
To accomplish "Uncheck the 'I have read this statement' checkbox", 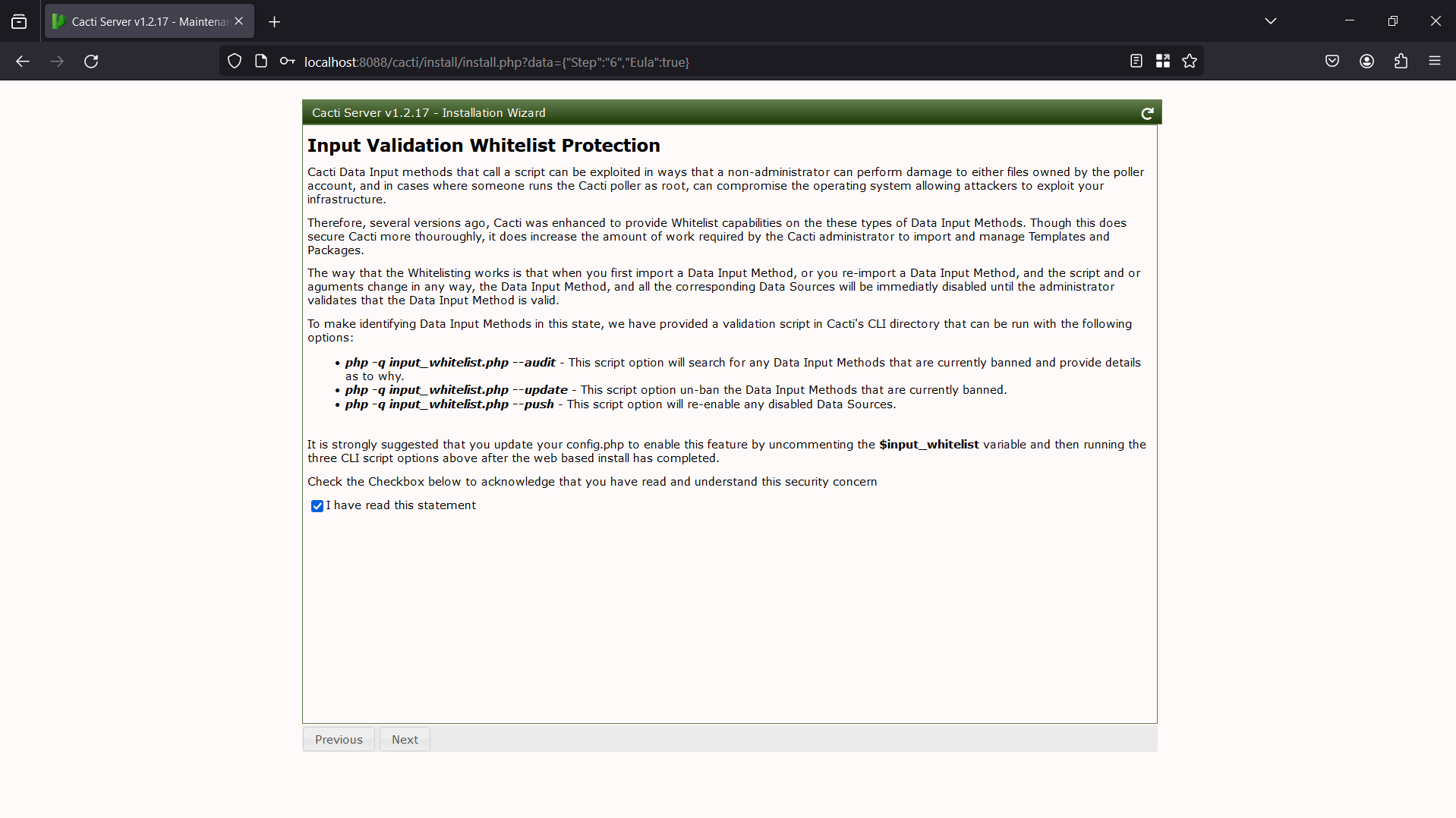I will (317, 506).
